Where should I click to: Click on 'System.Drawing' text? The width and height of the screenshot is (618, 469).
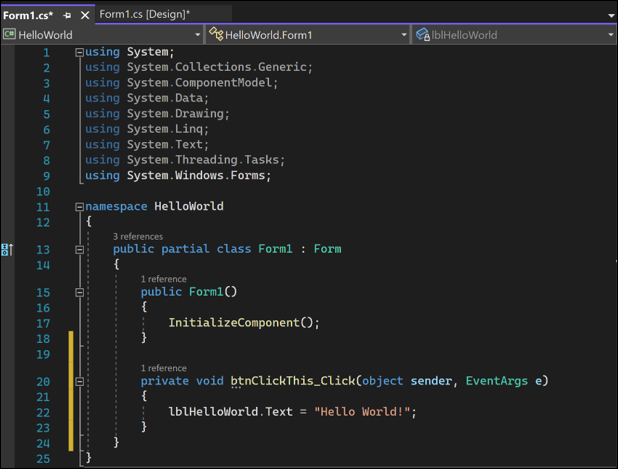[x=175, y=114]
